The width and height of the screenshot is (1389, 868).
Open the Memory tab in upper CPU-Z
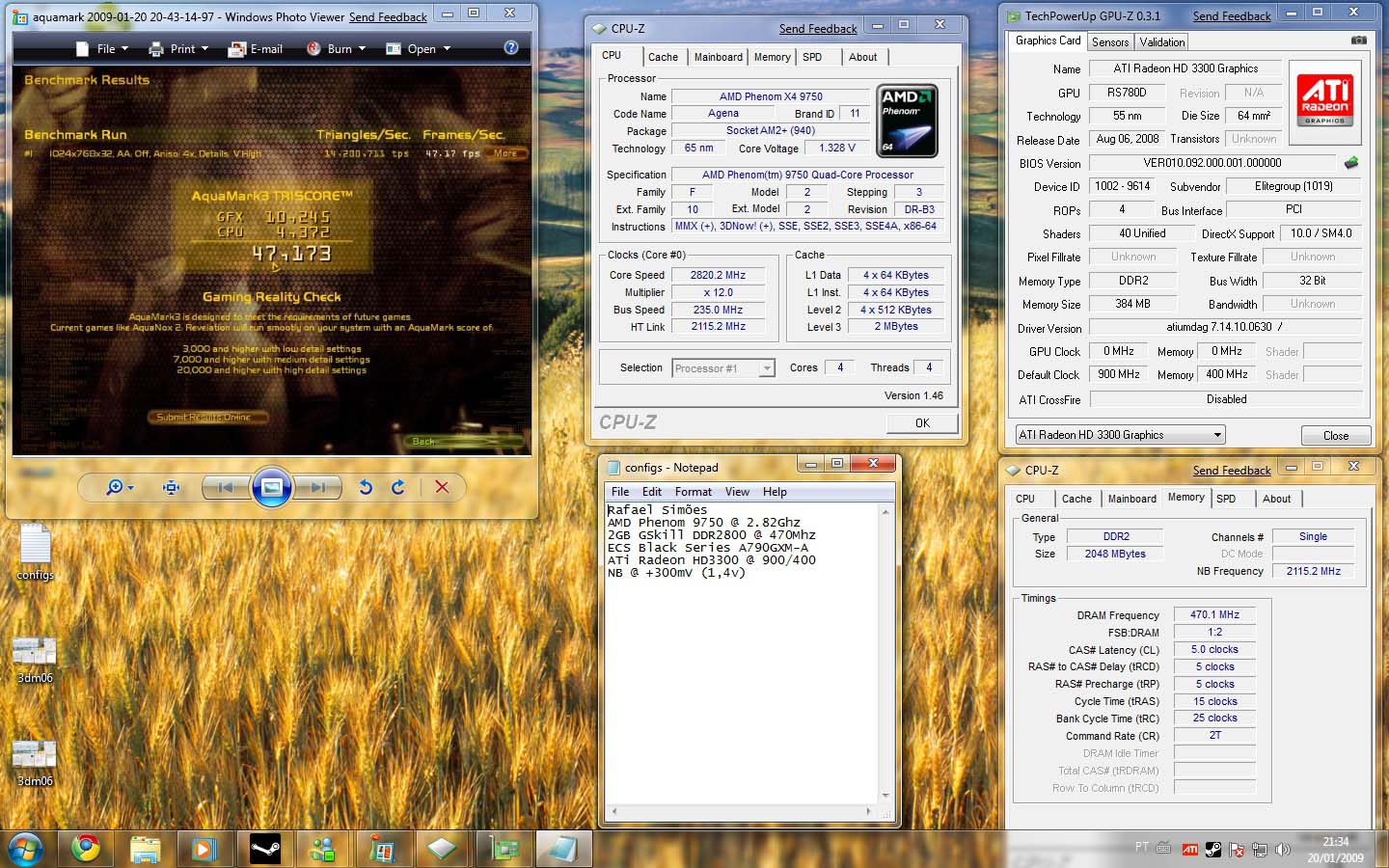[x=772, y=57]
